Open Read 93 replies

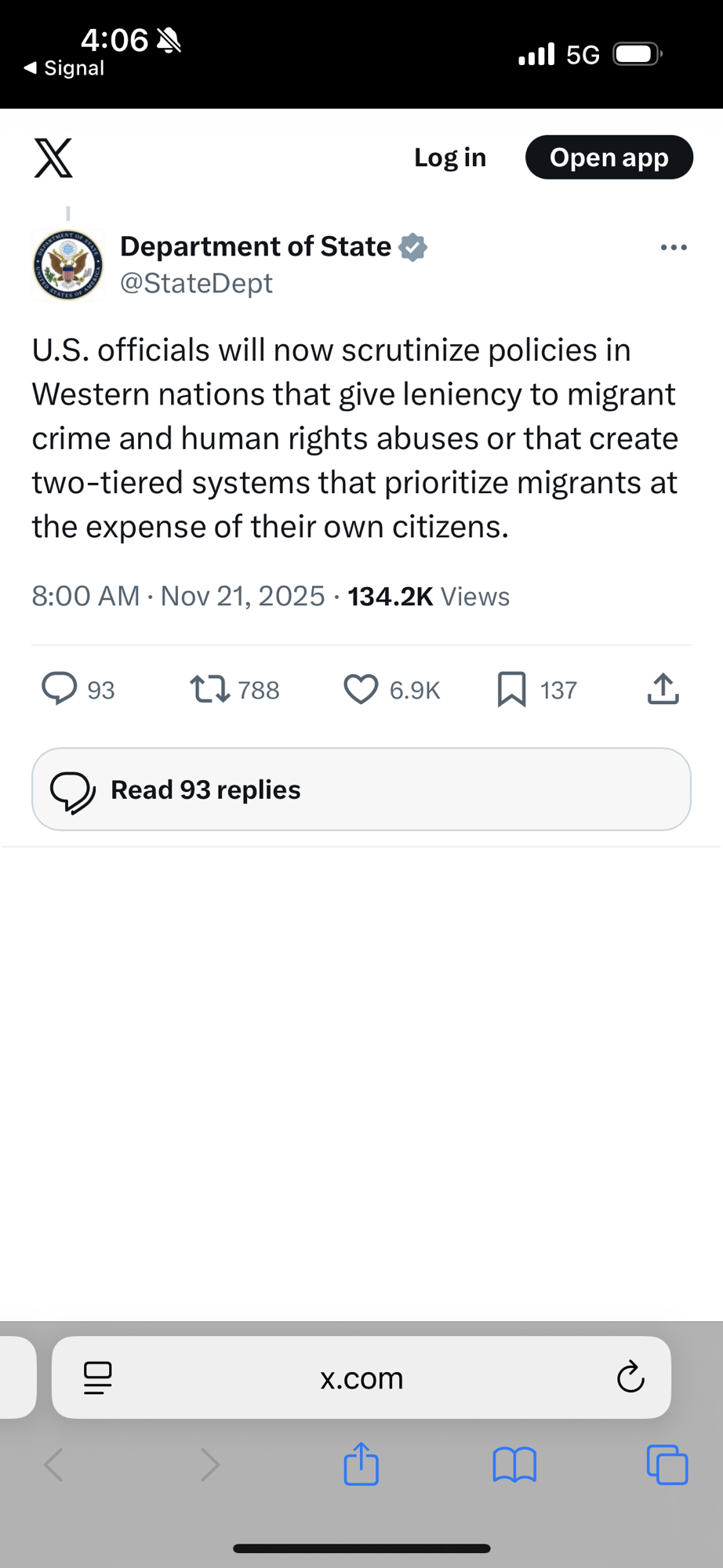click(x=361, y=789)
